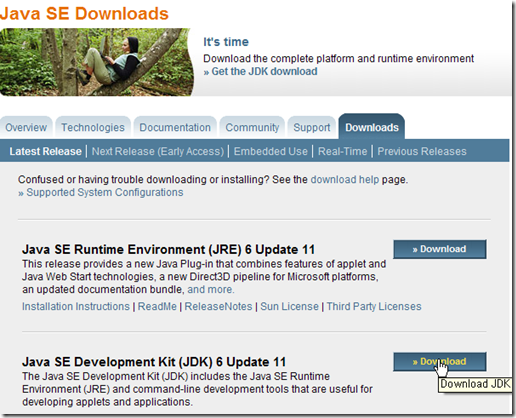This screenshot has width=516, height=418.
Task: View Previous Releases
Action: (422, 151)
